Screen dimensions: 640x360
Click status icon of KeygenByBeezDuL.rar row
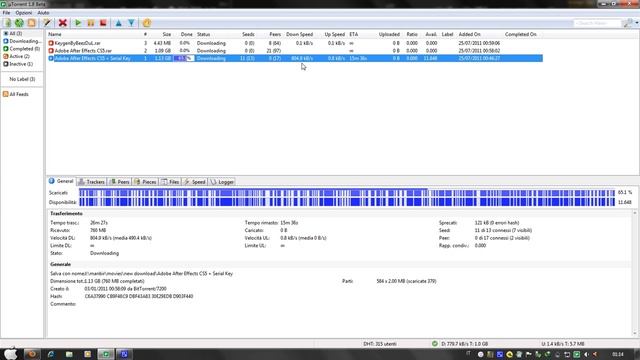(51, 43)
